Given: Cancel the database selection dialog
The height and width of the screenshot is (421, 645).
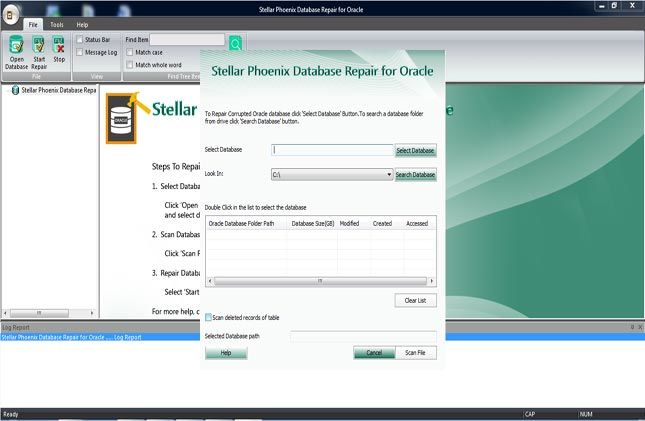Looking at the screenshot, I should click(x=374, y=353).
